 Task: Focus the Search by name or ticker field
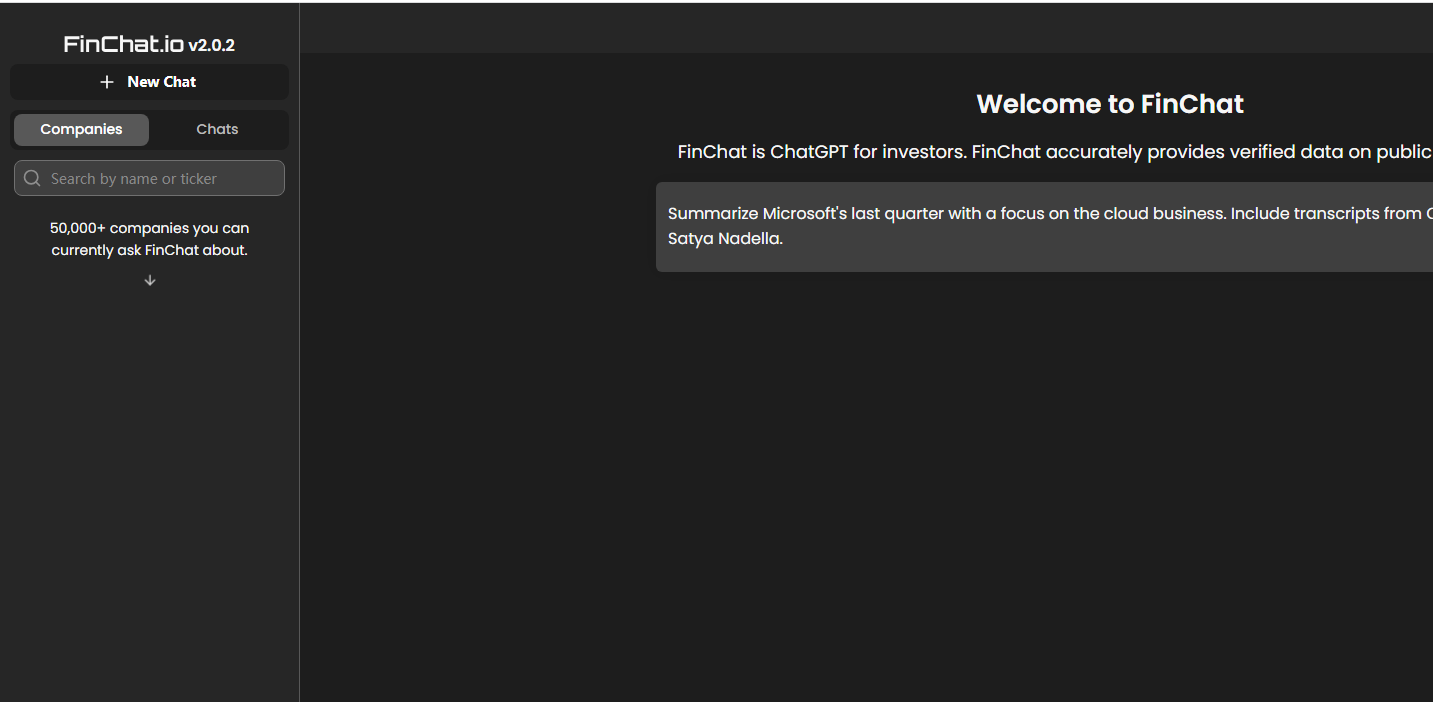(x=149, y=178)
